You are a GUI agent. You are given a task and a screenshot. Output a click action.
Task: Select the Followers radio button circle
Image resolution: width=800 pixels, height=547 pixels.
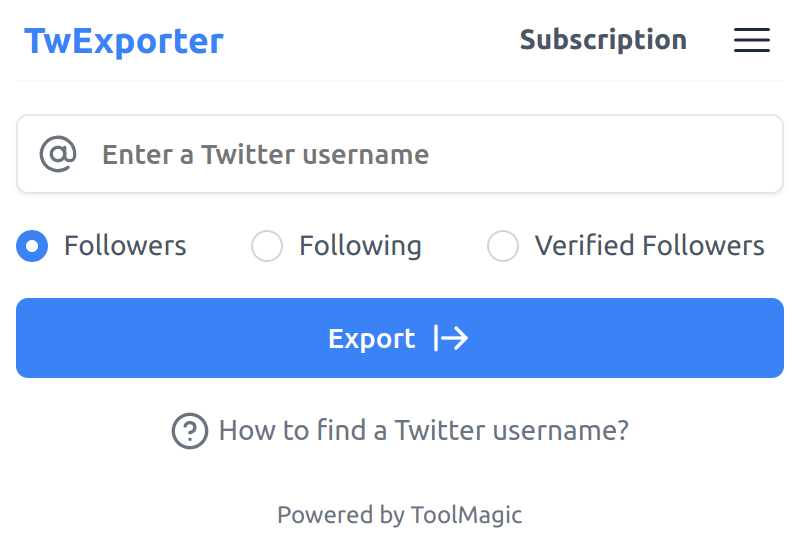(32, 246)
